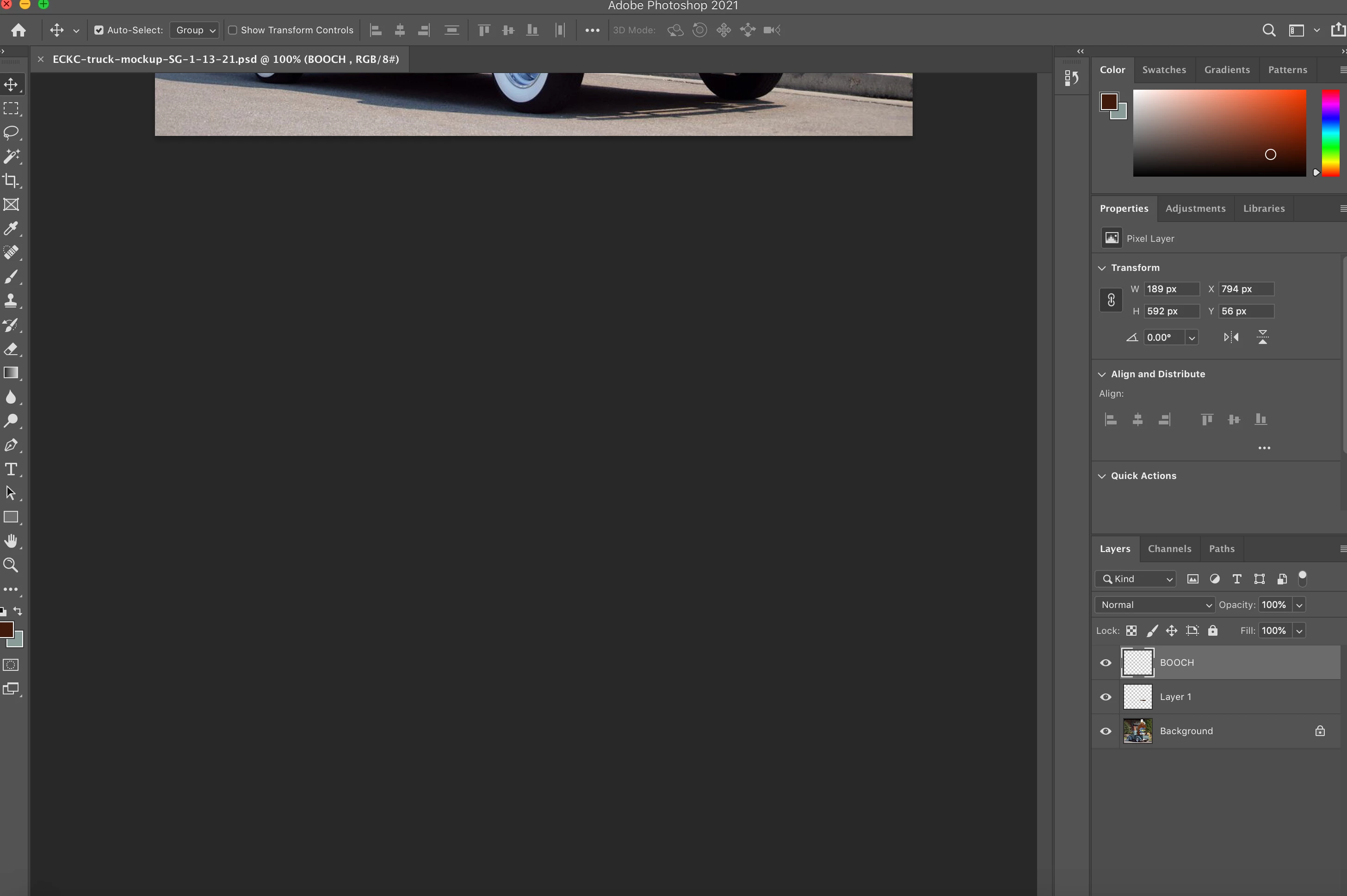This screenshot has width=1347, height=896.
Task: Select the Horizontal Type tool
Action: tap(11, 469)
